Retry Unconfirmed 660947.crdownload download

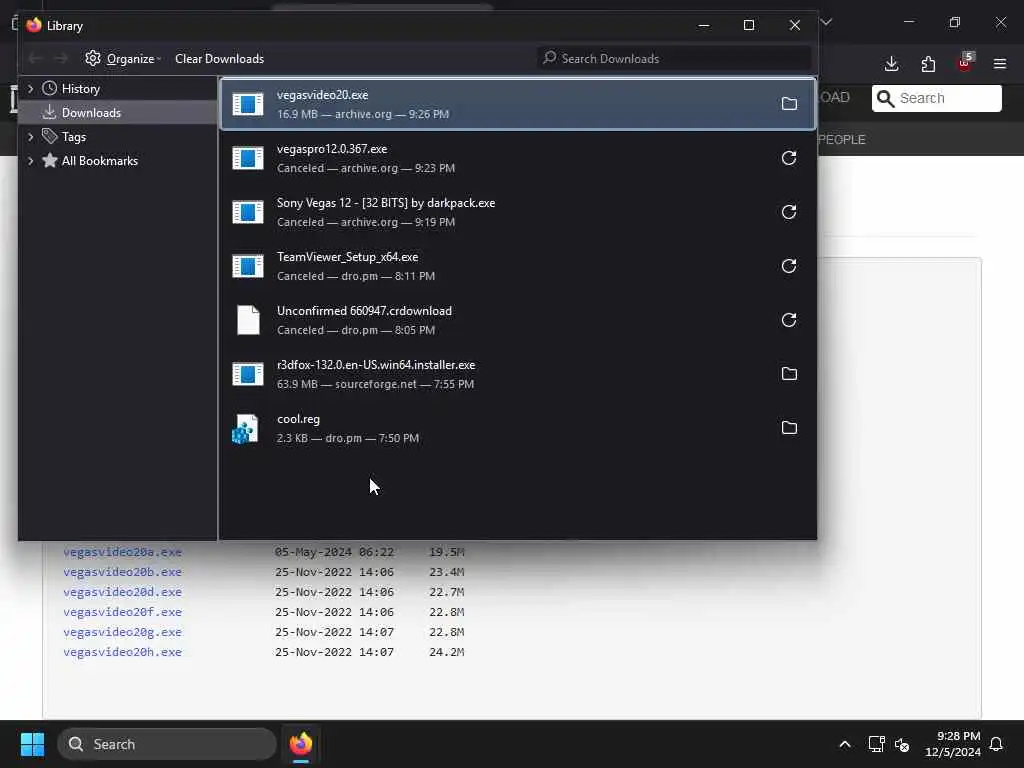point(789,320)
